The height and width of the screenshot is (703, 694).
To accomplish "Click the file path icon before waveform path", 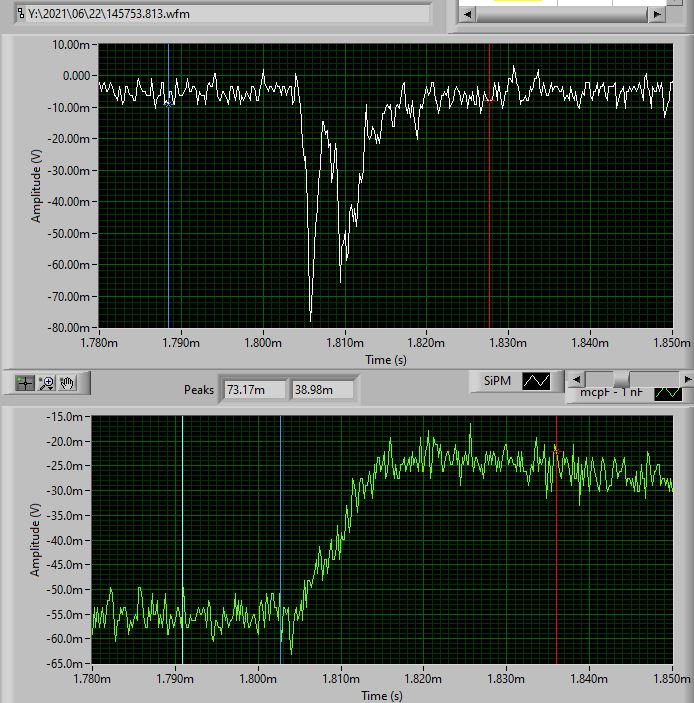I will coord(21,12).
